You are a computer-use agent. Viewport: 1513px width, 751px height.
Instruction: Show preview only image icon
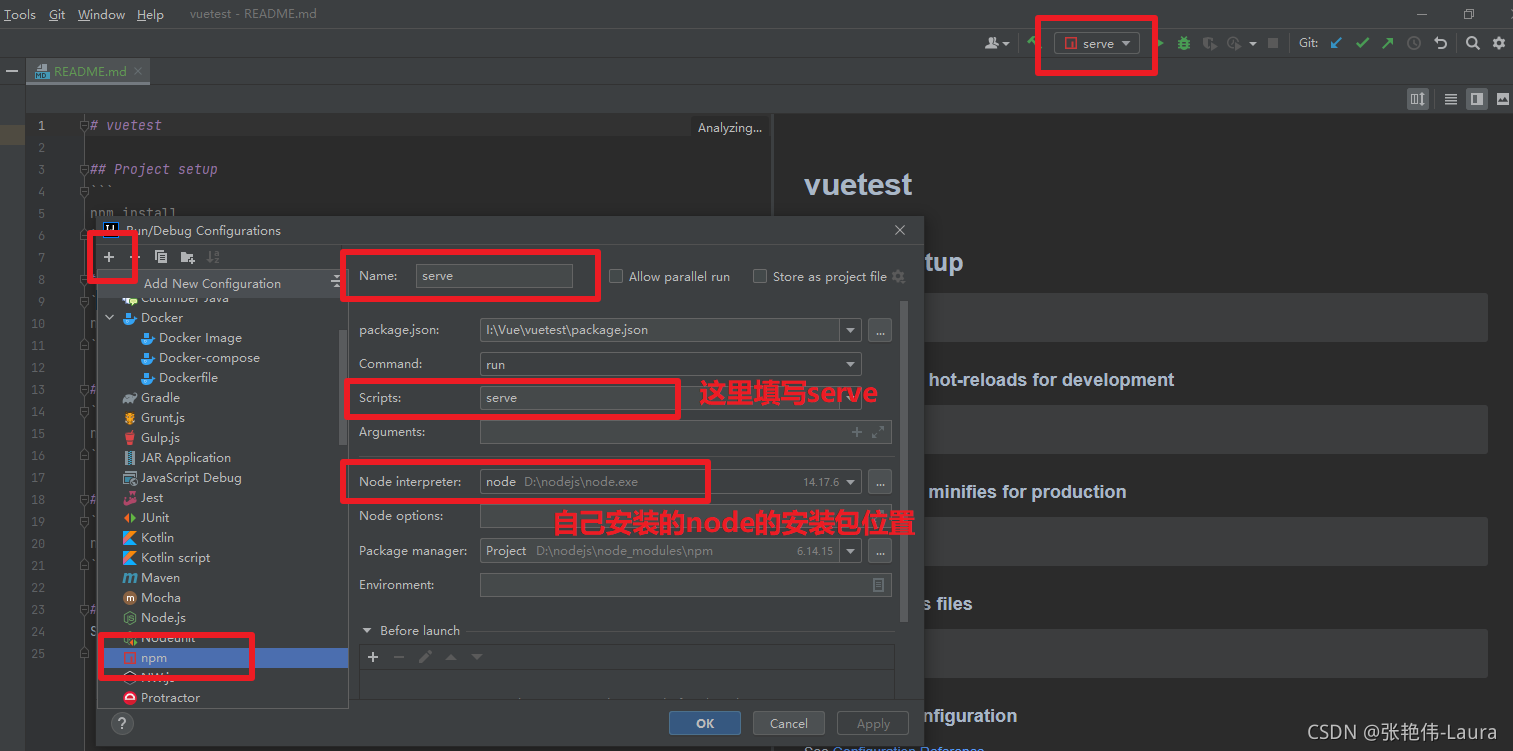pyautogui.click(x=1503, y=99)
